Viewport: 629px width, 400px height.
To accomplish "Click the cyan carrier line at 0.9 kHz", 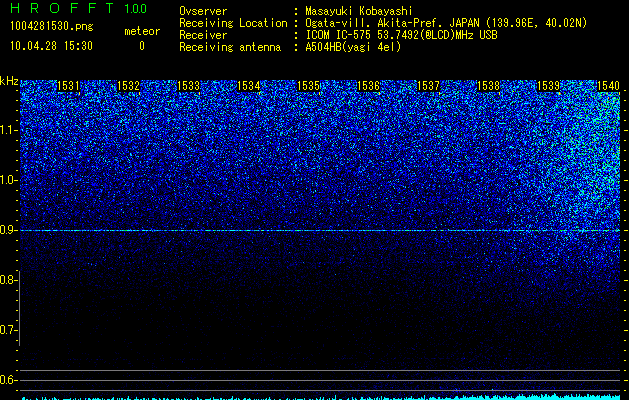I will tap(320, 230).
